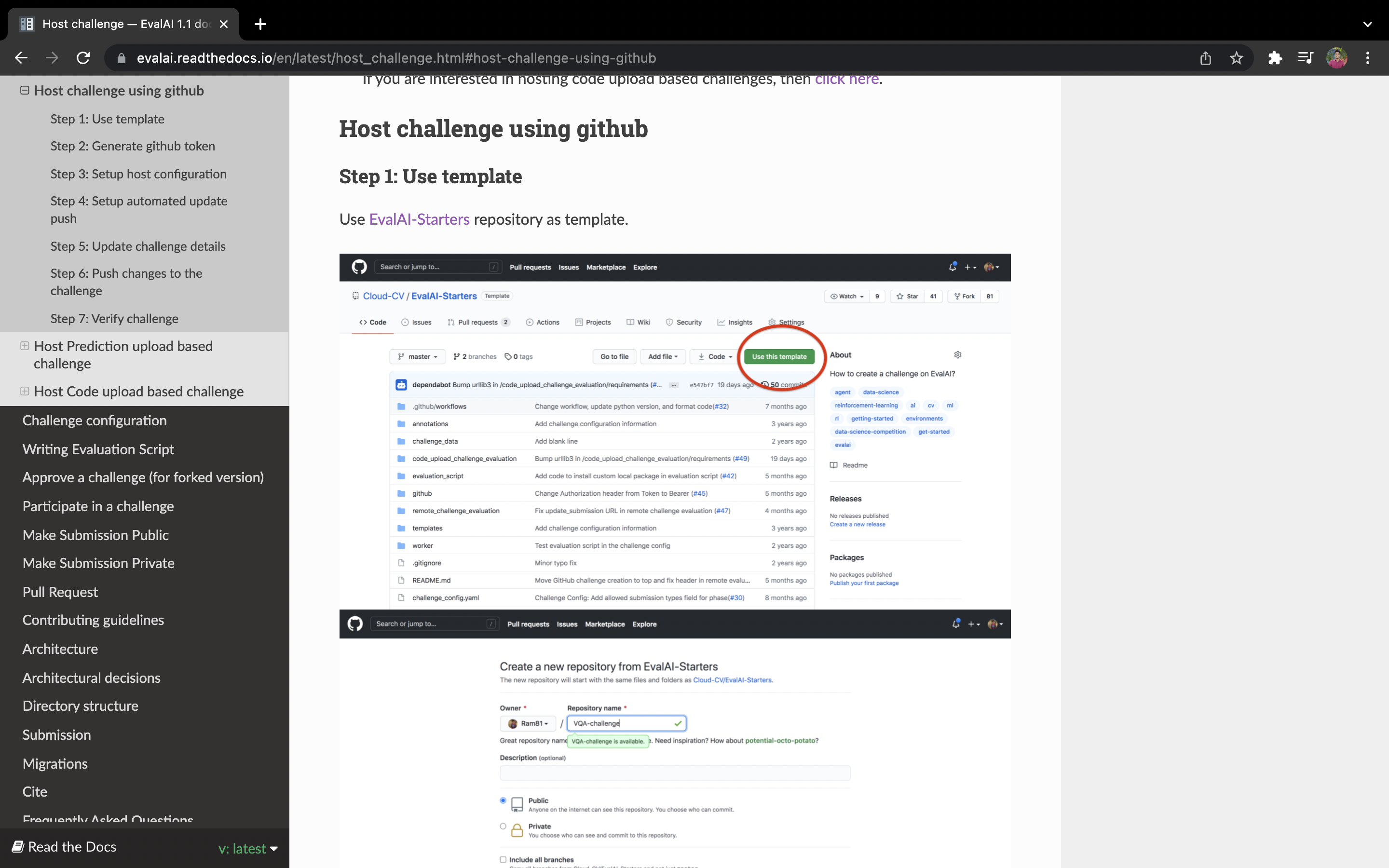Screen dimensions: 1389x868
Task: Open the Chrome profile avatar
Action: pos(1337,58)
